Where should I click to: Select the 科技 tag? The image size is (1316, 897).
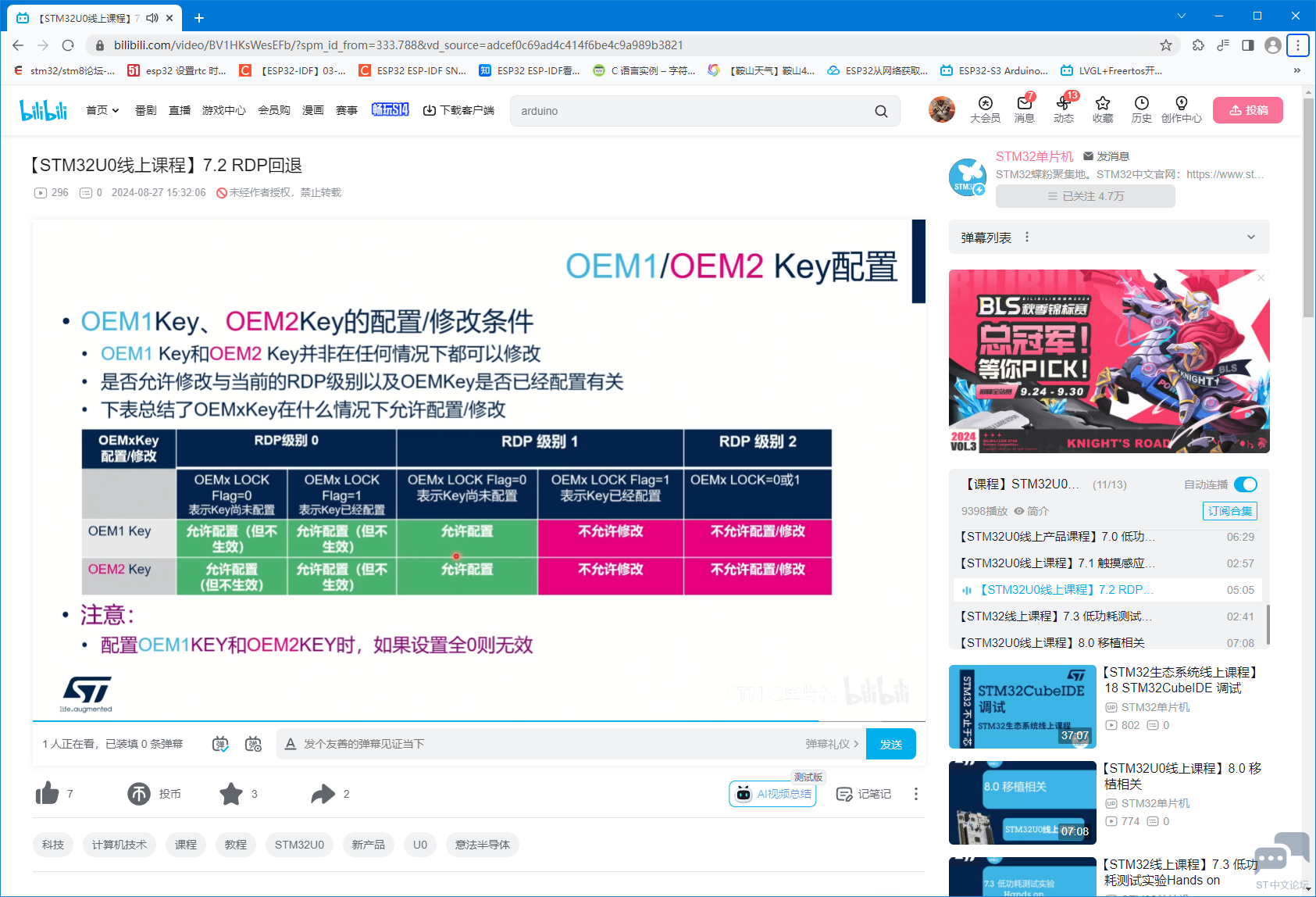[x=53, y=845]
